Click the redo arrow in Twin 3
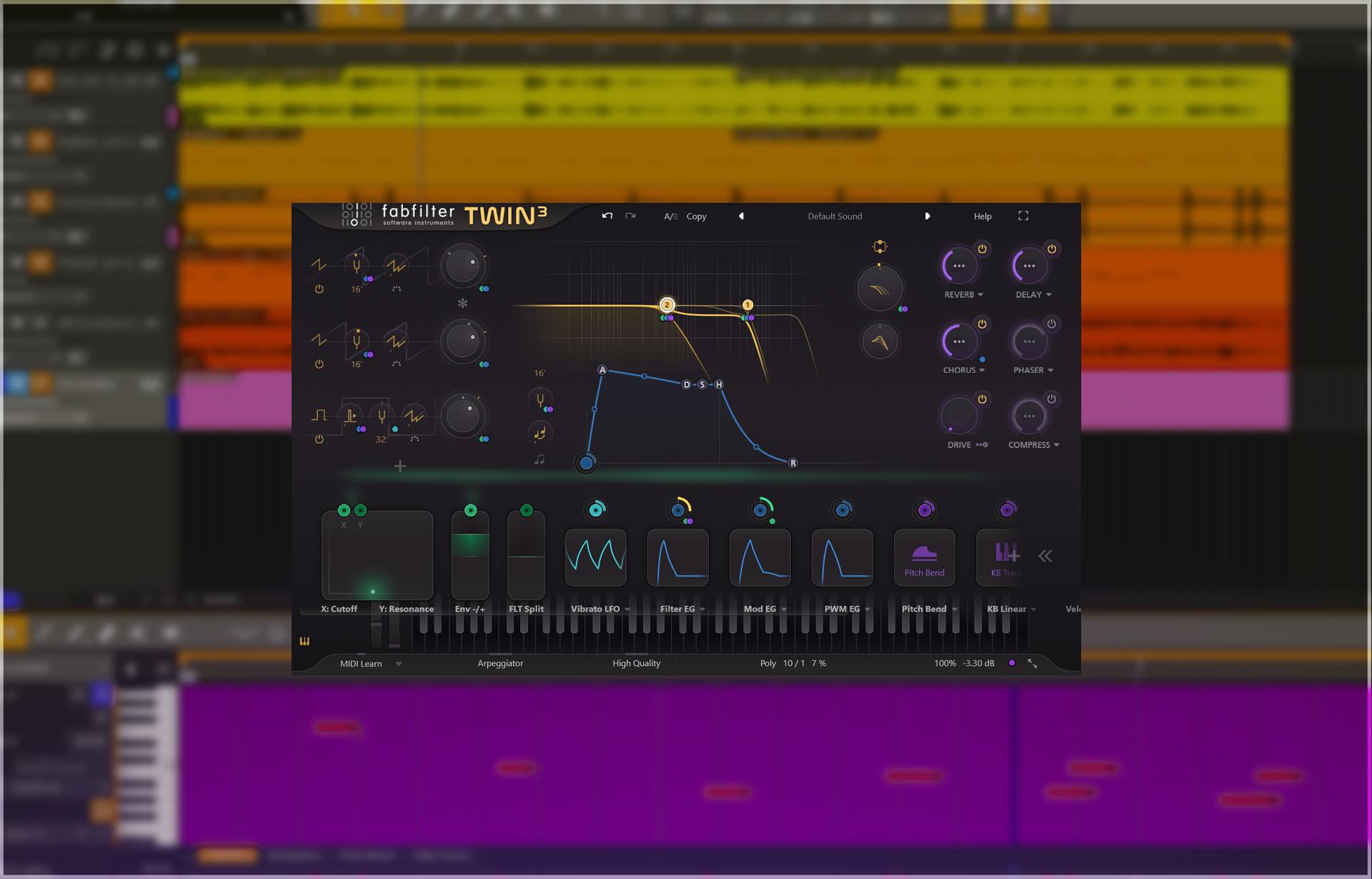The image size is (1372, 879). 630,216
